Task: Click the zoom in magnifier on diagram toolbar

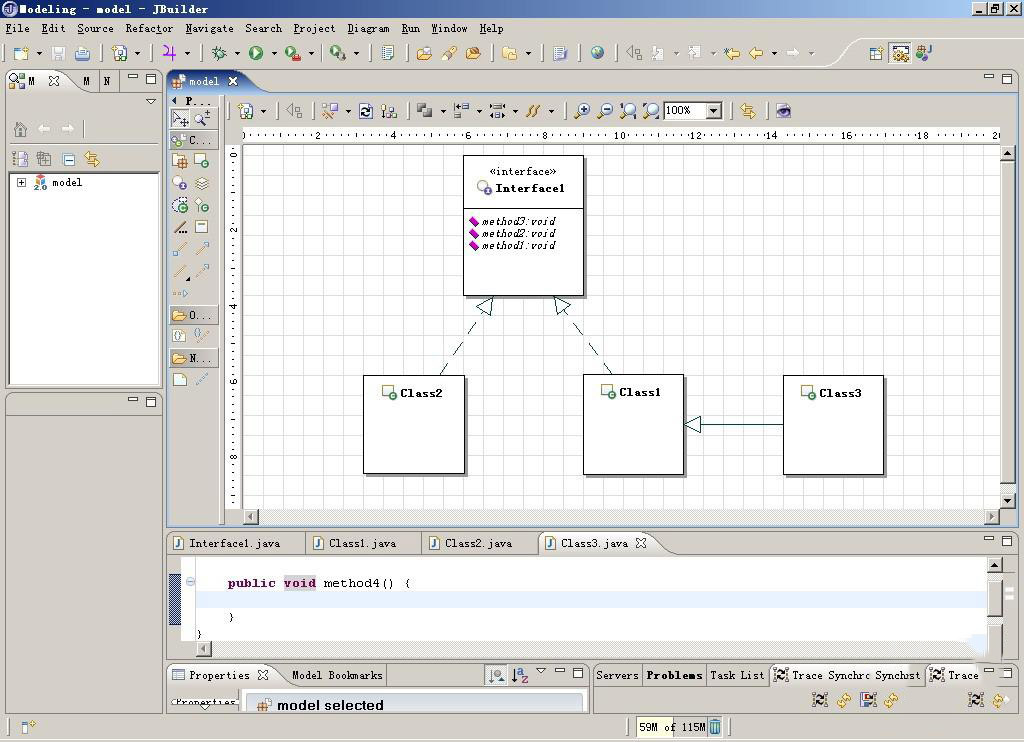Action: pos(581,111)
